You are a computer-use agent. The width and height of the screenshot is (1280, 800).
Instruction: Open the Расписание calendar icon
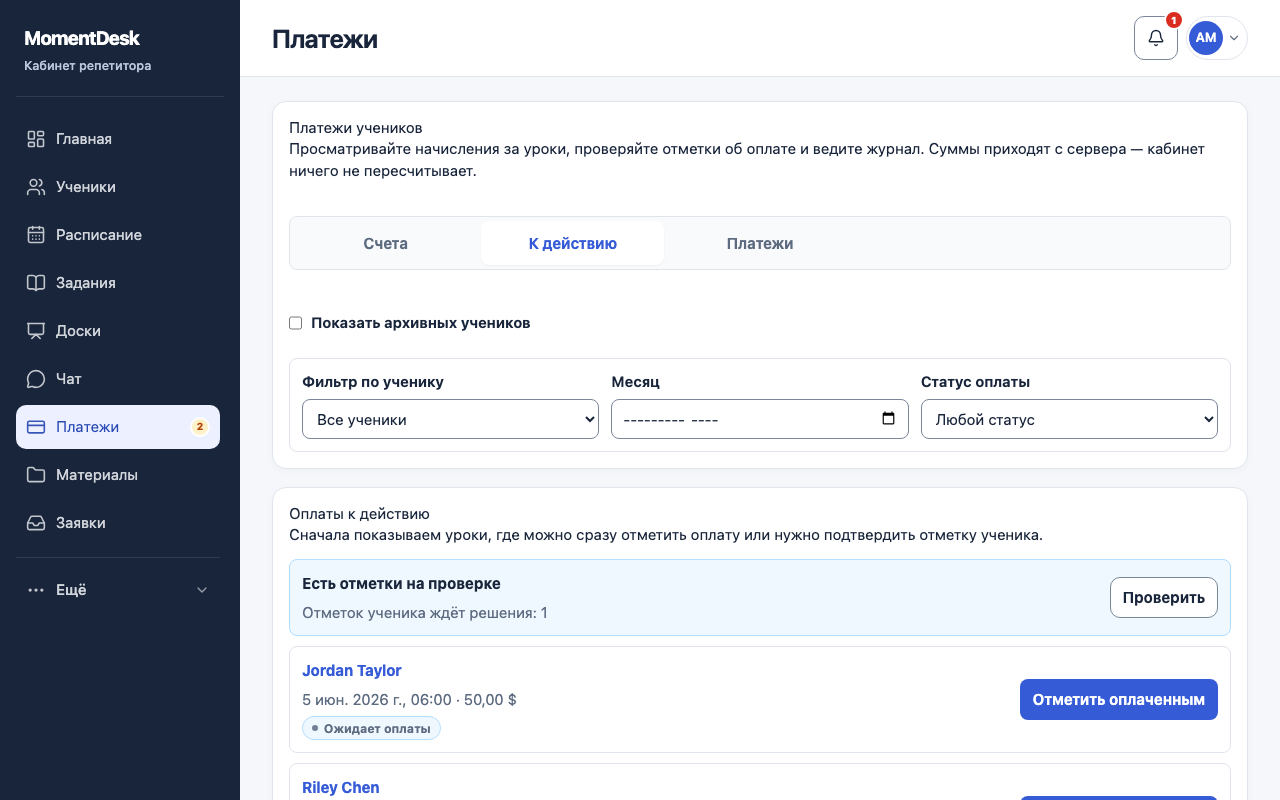(36, 235)
